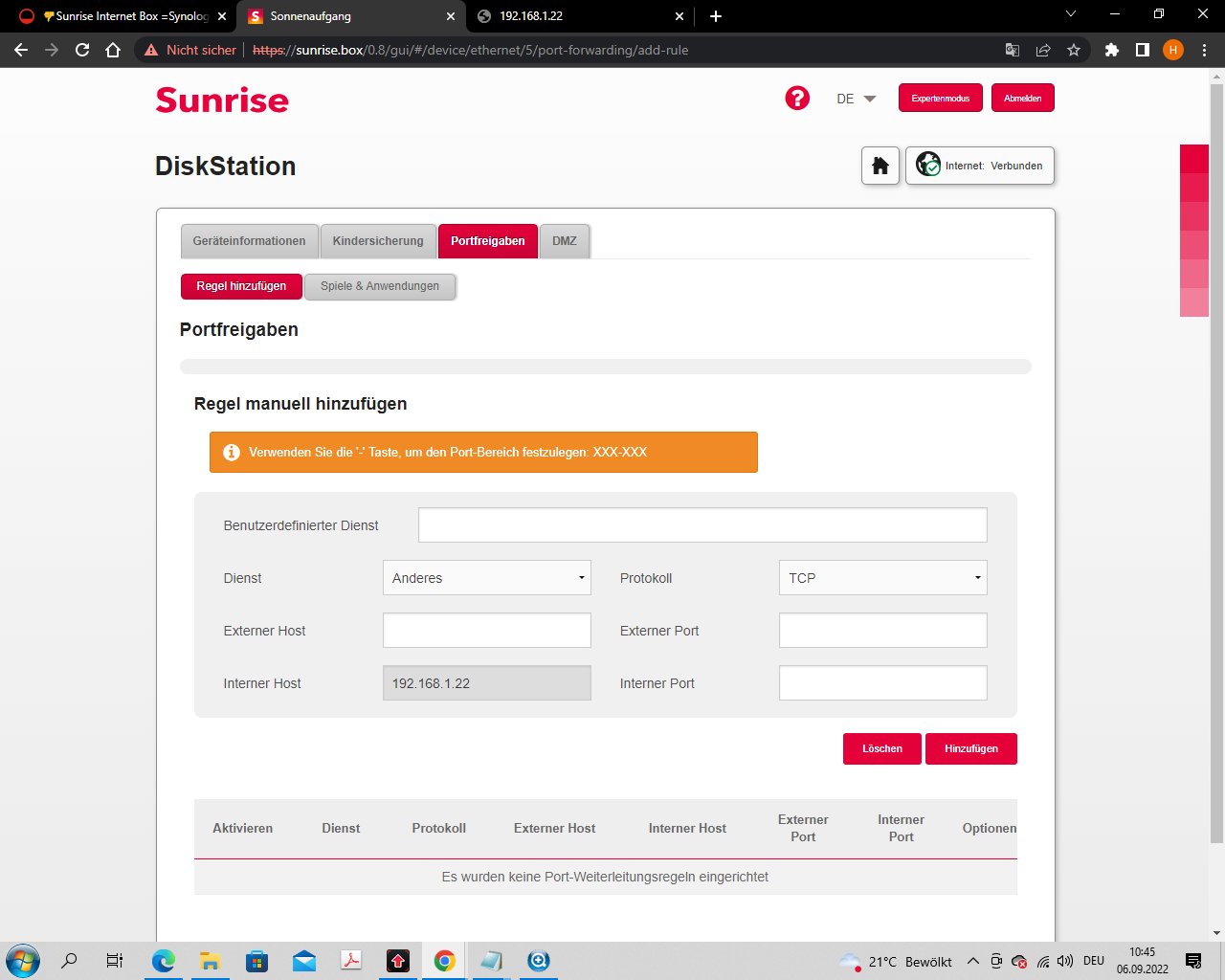Open the extensions puzzle icon
Image resolution: width=1225 pixels, height=980 pixels.
click(x=1112, y=50)
